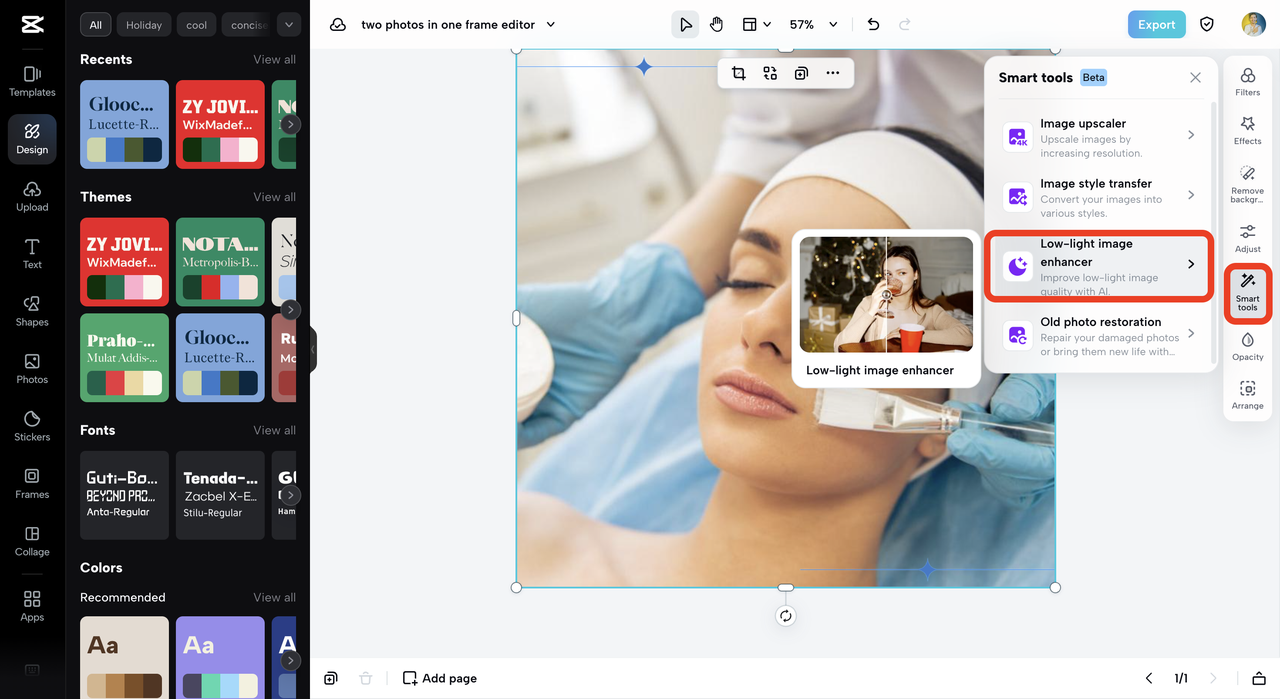Open the Effects panel
The image size is (1280, 699).
pyautogui.click(x=1248, y=131)
